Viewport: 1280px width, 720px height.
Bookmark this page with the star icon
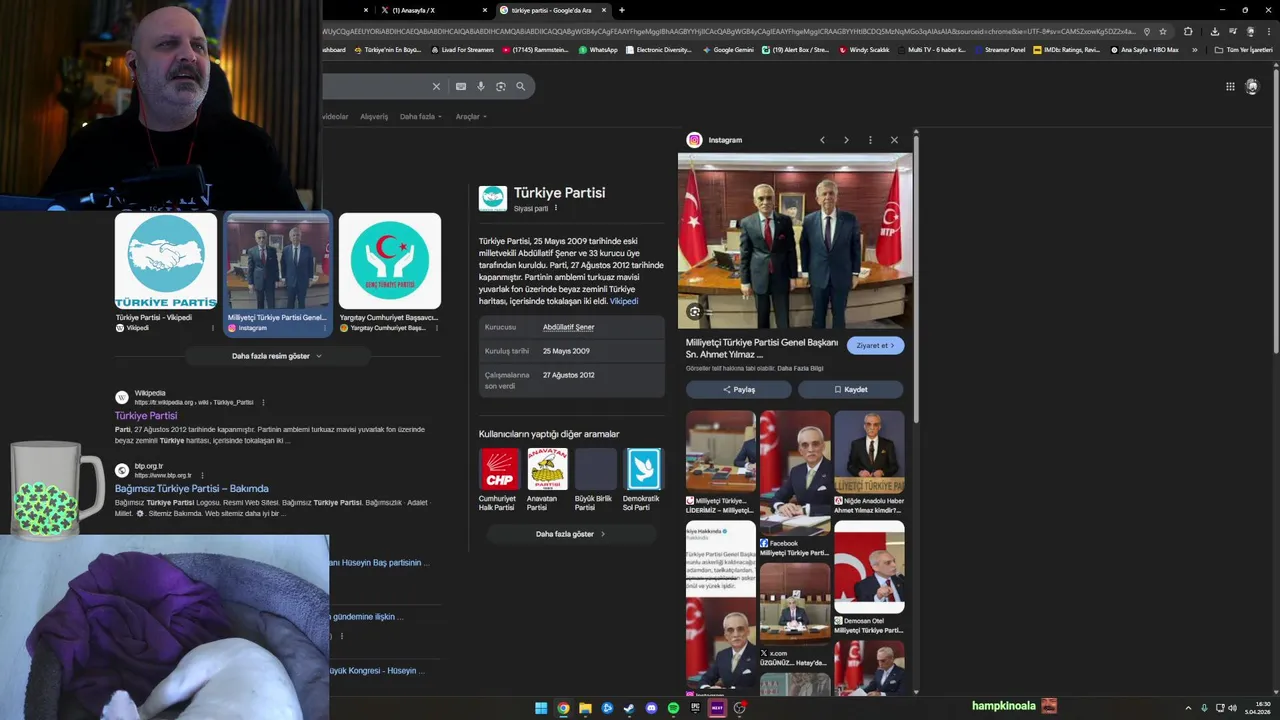tap(1162, 31)
